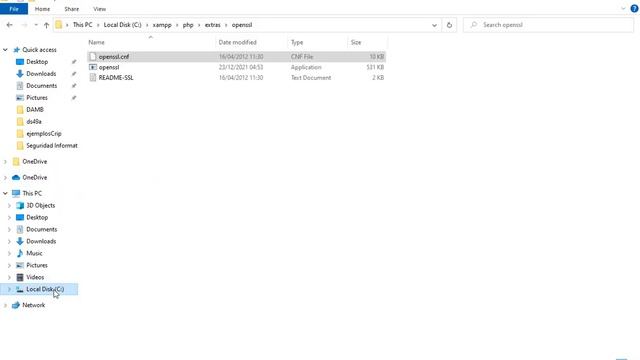Click the README-SSL document icon
640x360 pixels.
pos(93,78)
